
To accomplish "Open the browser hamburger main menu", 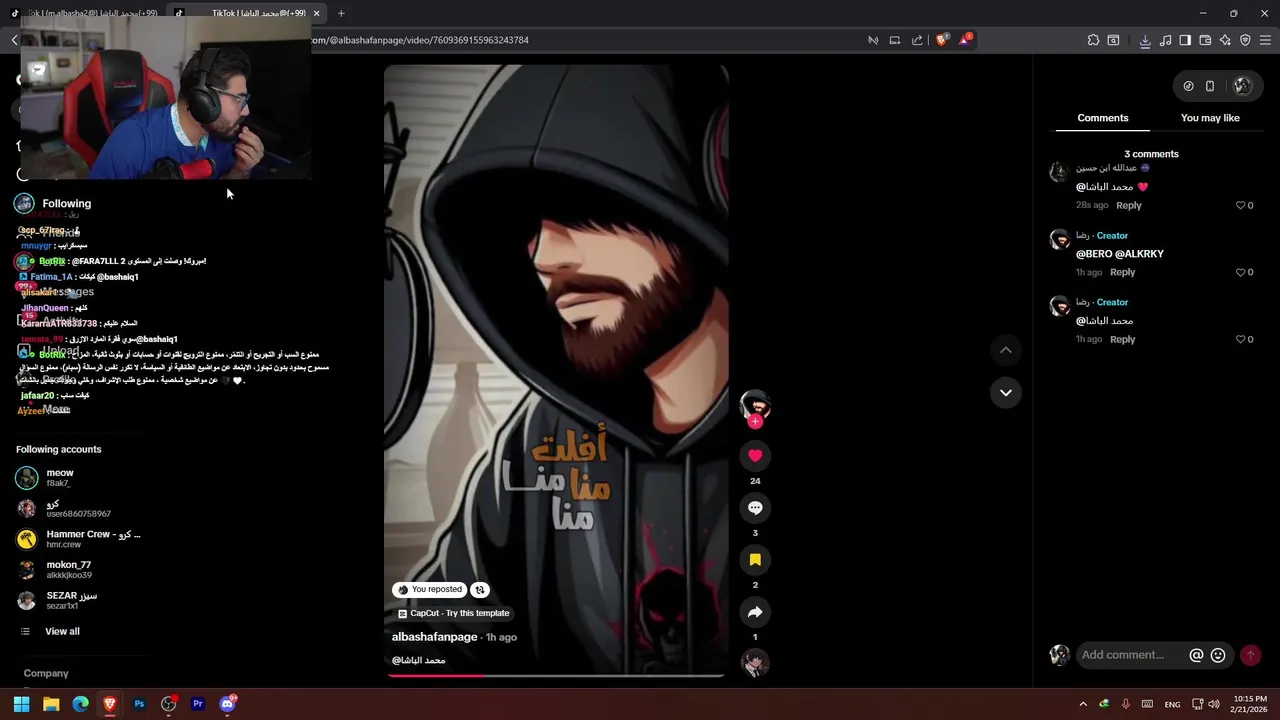I will [x=1265, y=40].
